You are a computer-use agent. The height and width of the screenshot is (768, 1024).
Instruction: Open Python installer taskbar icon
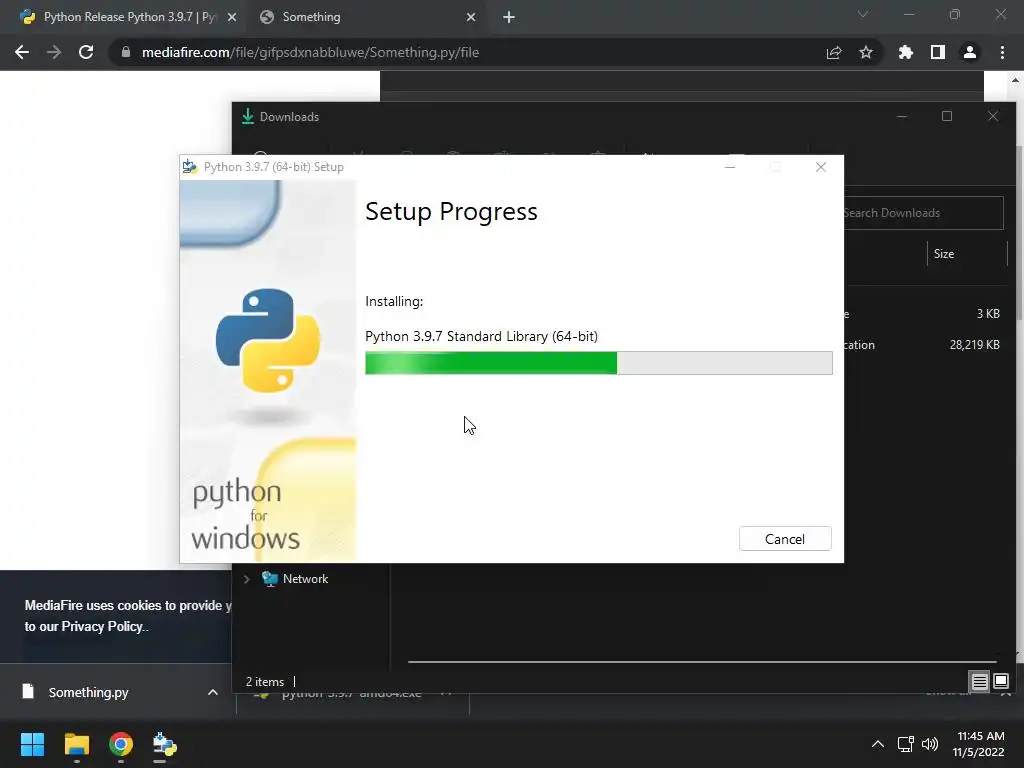(x=164, y=744)
